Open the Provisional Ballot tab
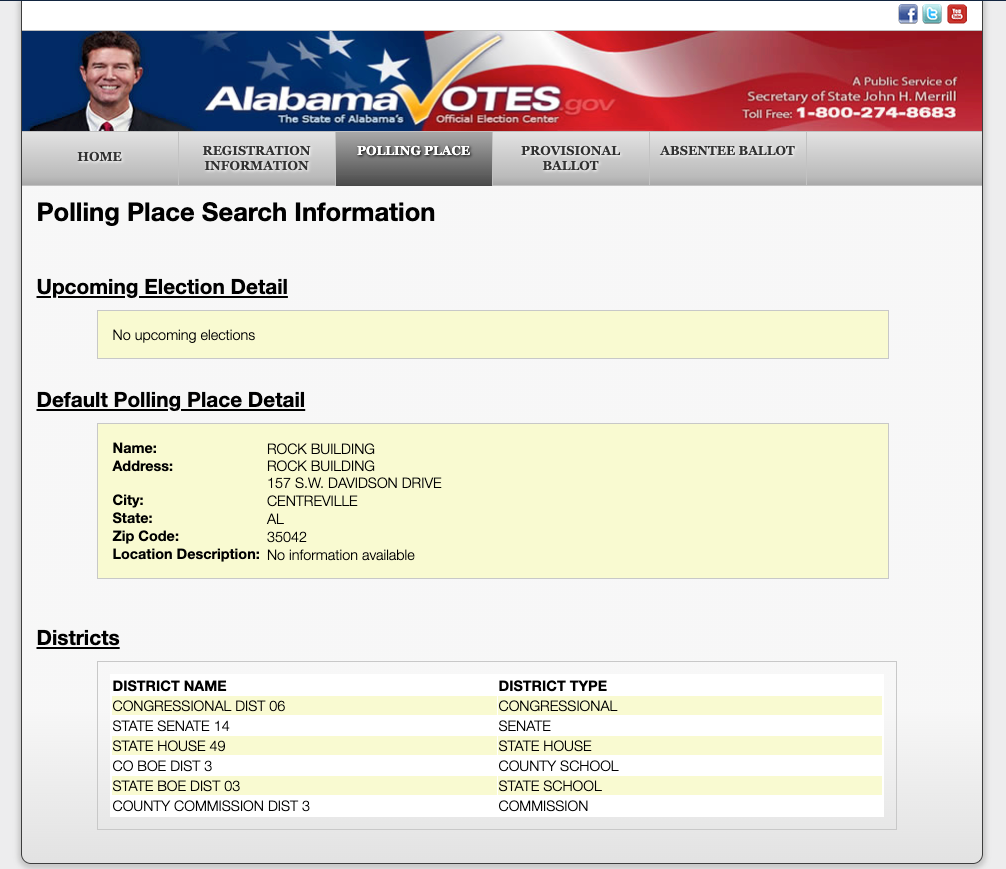 tap(570, 158)
